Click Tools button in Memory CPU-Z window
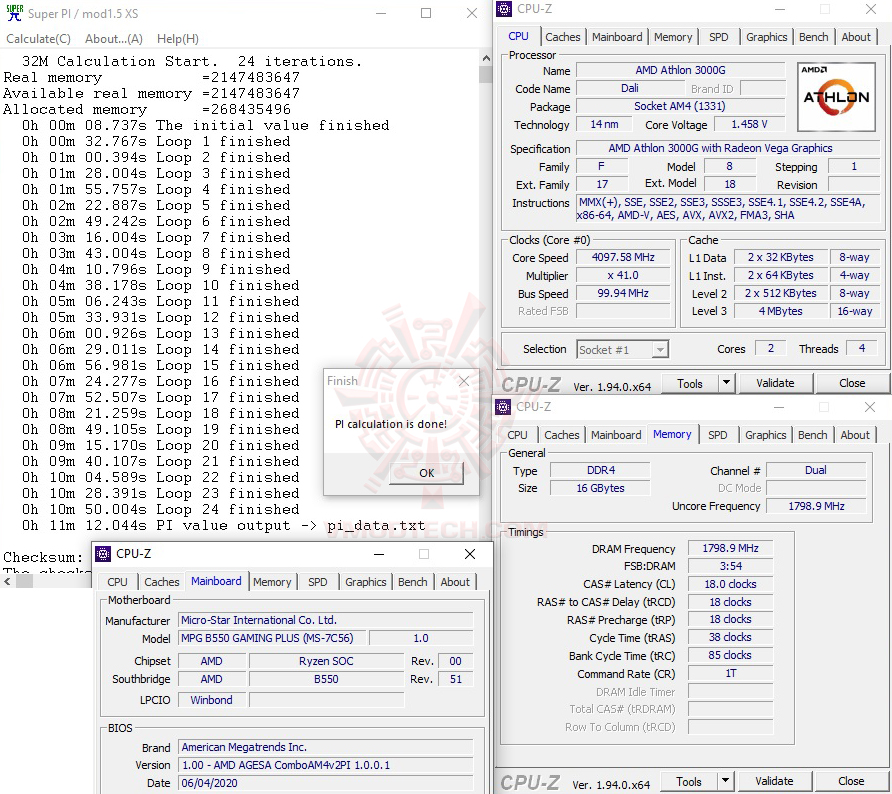This screenshot has width=892, height=794. coord(688,781)
